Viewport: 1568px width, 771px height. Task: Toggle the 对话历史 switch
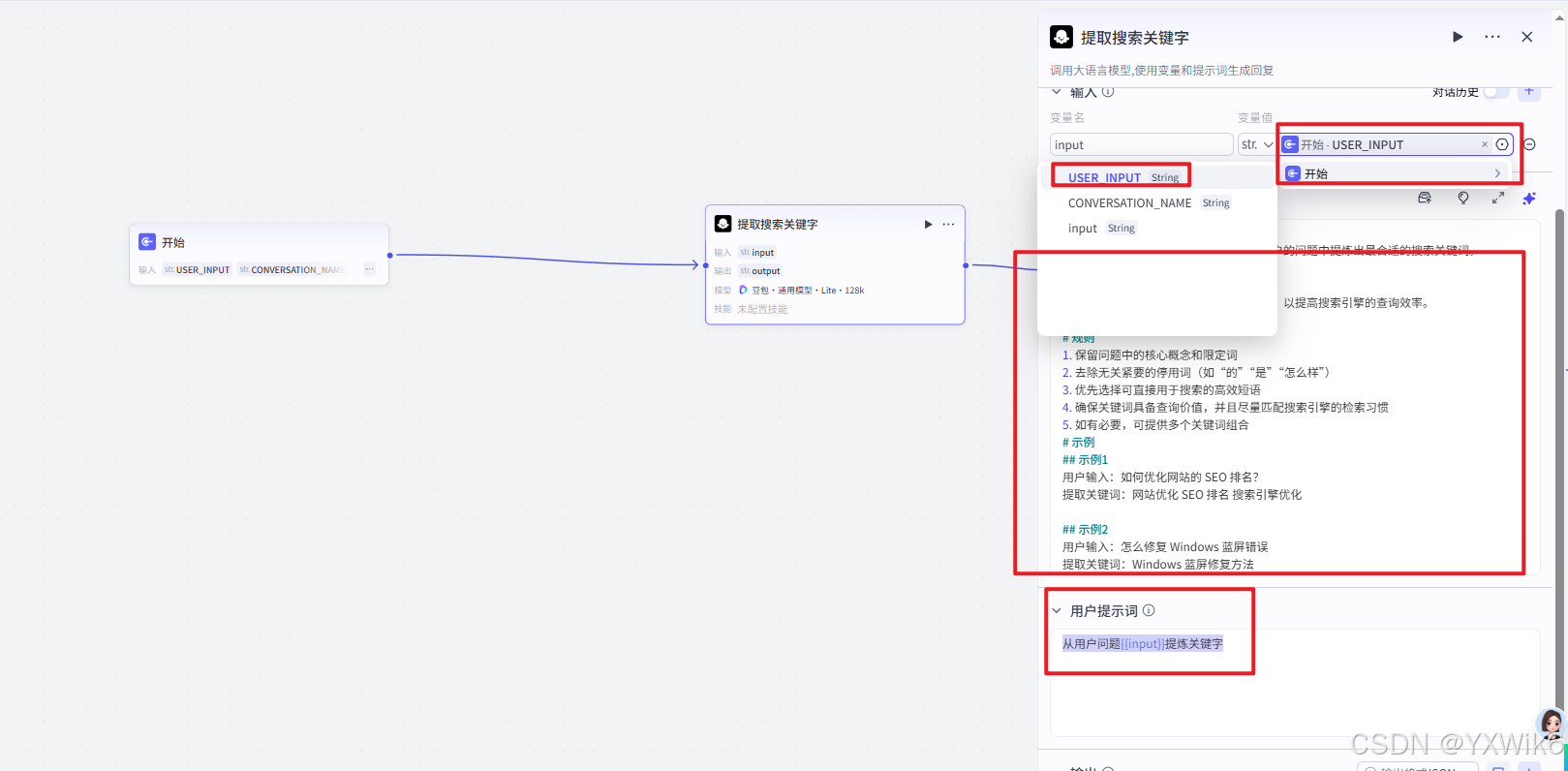coord(1496,92)
